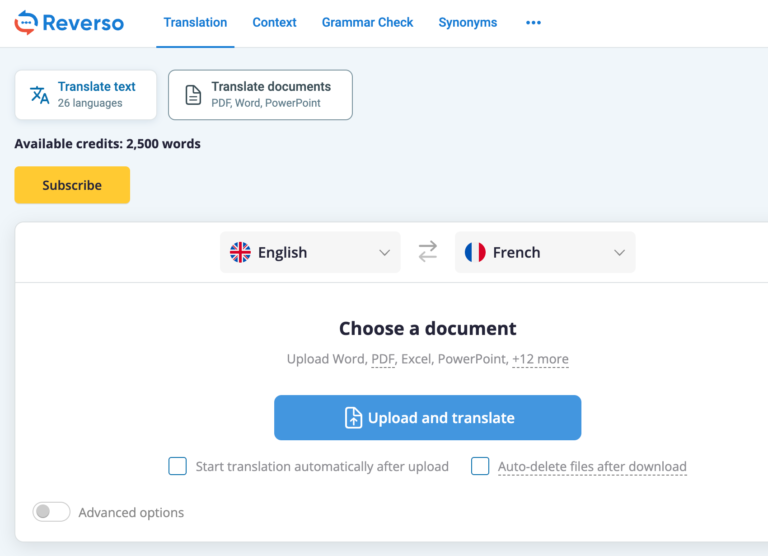Open the three-dots more menu
This screenshot has height=556, width=768.
[533, 23]
